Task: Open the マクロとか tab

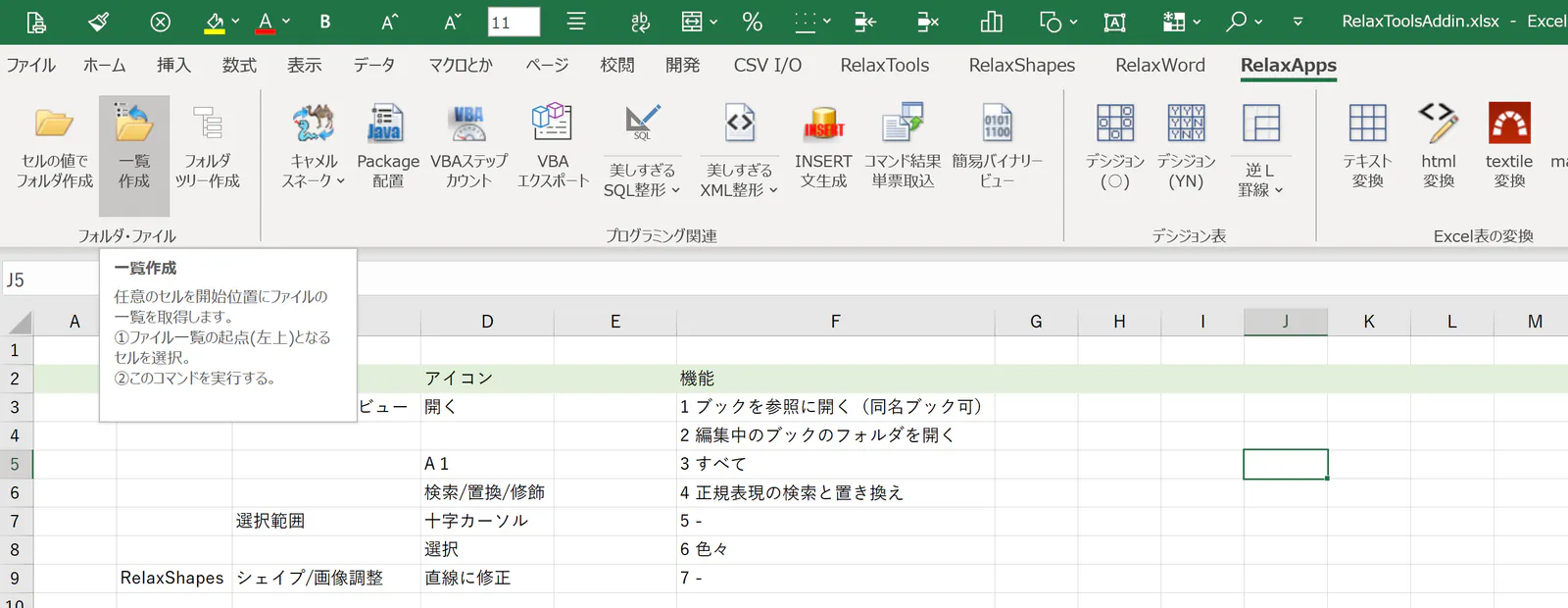Action: (x=461, y=65)
